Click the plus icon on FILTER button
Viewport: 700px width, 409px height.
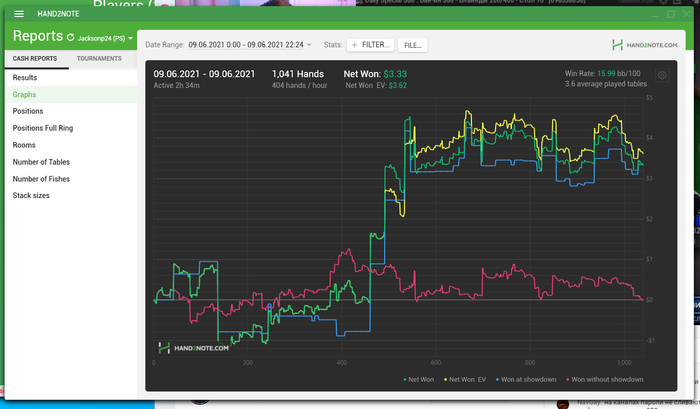(354, 45)
